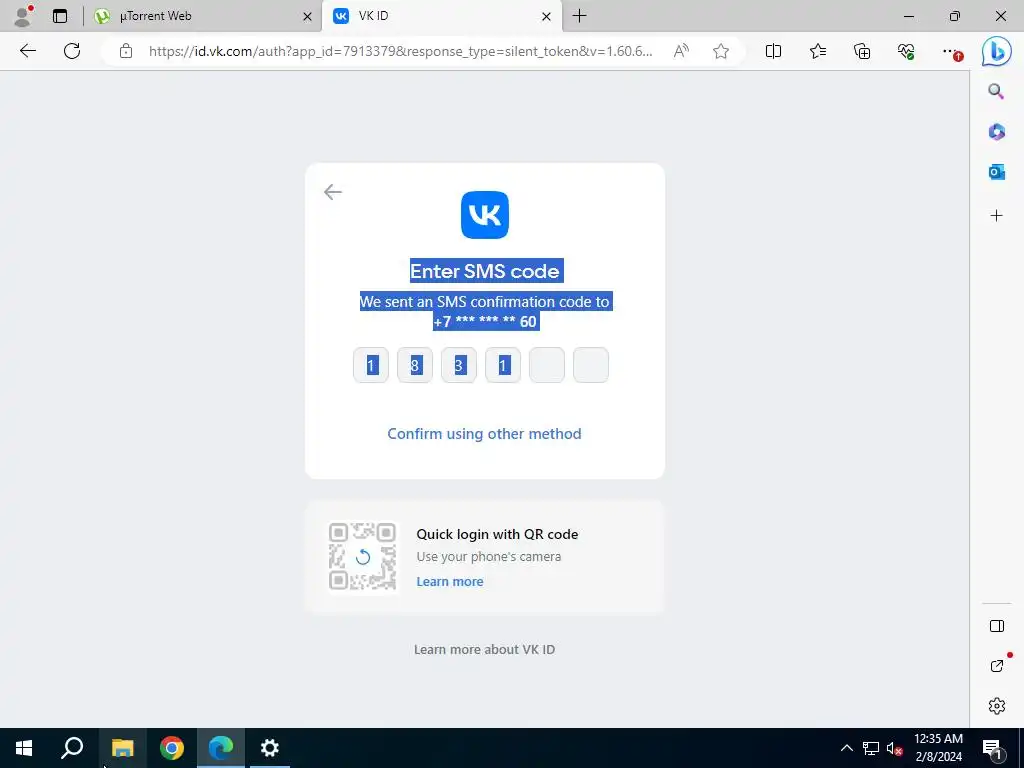Click Confirm using other method link

tap(484, 434)
